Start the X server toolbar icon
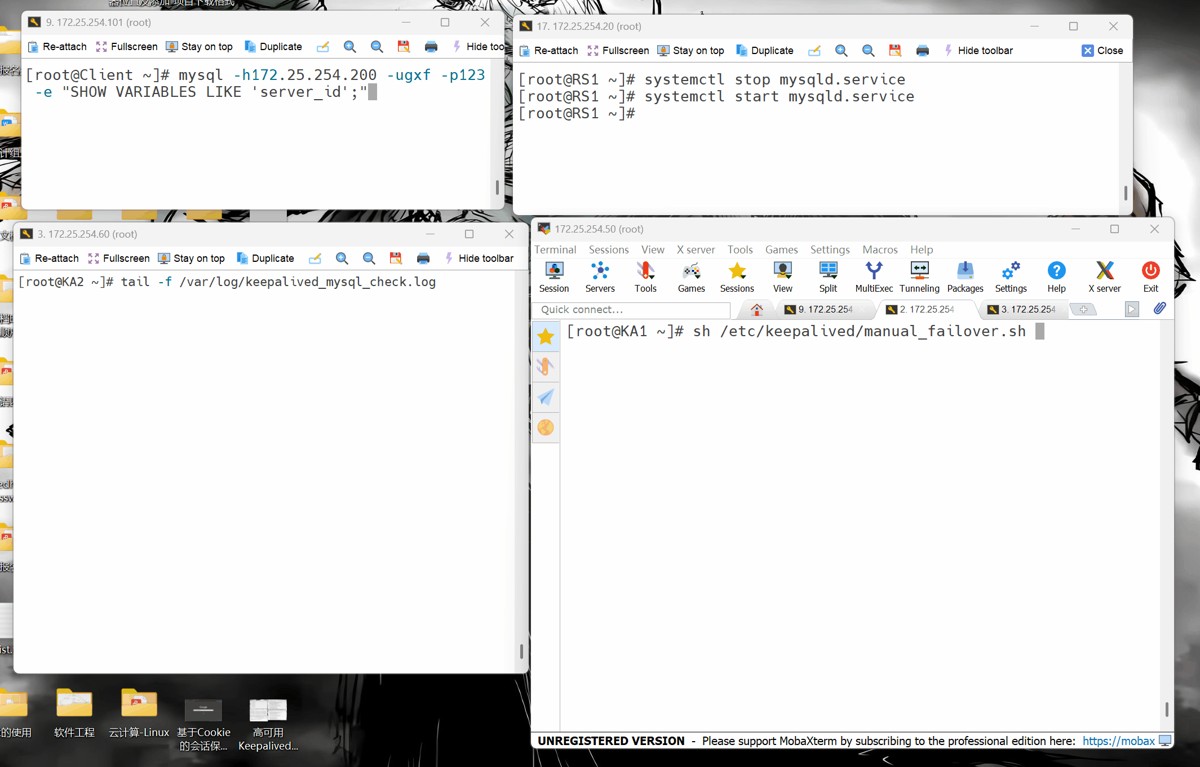 (1104, 276)
